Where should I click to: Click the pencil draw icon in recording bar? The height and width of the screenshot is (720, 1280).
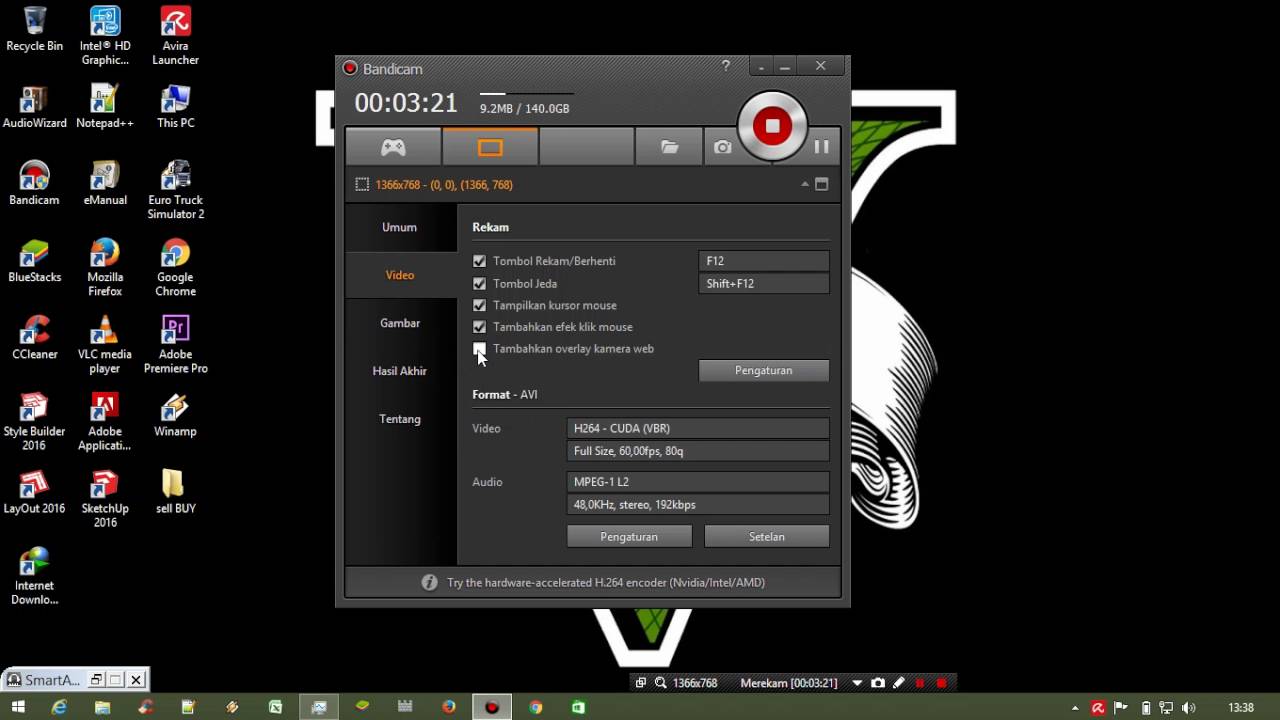898,683
